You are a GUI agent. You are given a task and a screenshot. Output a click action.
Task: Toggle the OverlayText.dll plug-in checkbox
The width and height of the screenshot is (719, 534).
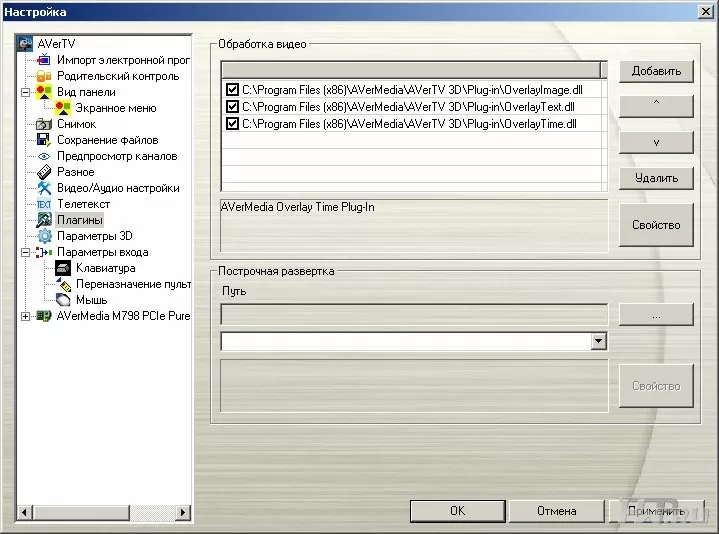click(232, 107)
